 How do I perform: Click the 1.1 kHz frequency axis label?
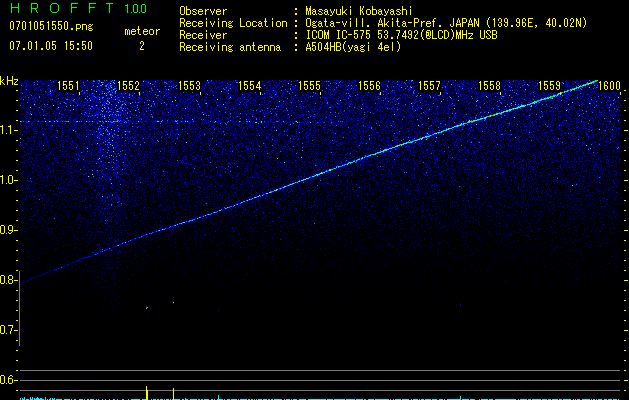8,130
